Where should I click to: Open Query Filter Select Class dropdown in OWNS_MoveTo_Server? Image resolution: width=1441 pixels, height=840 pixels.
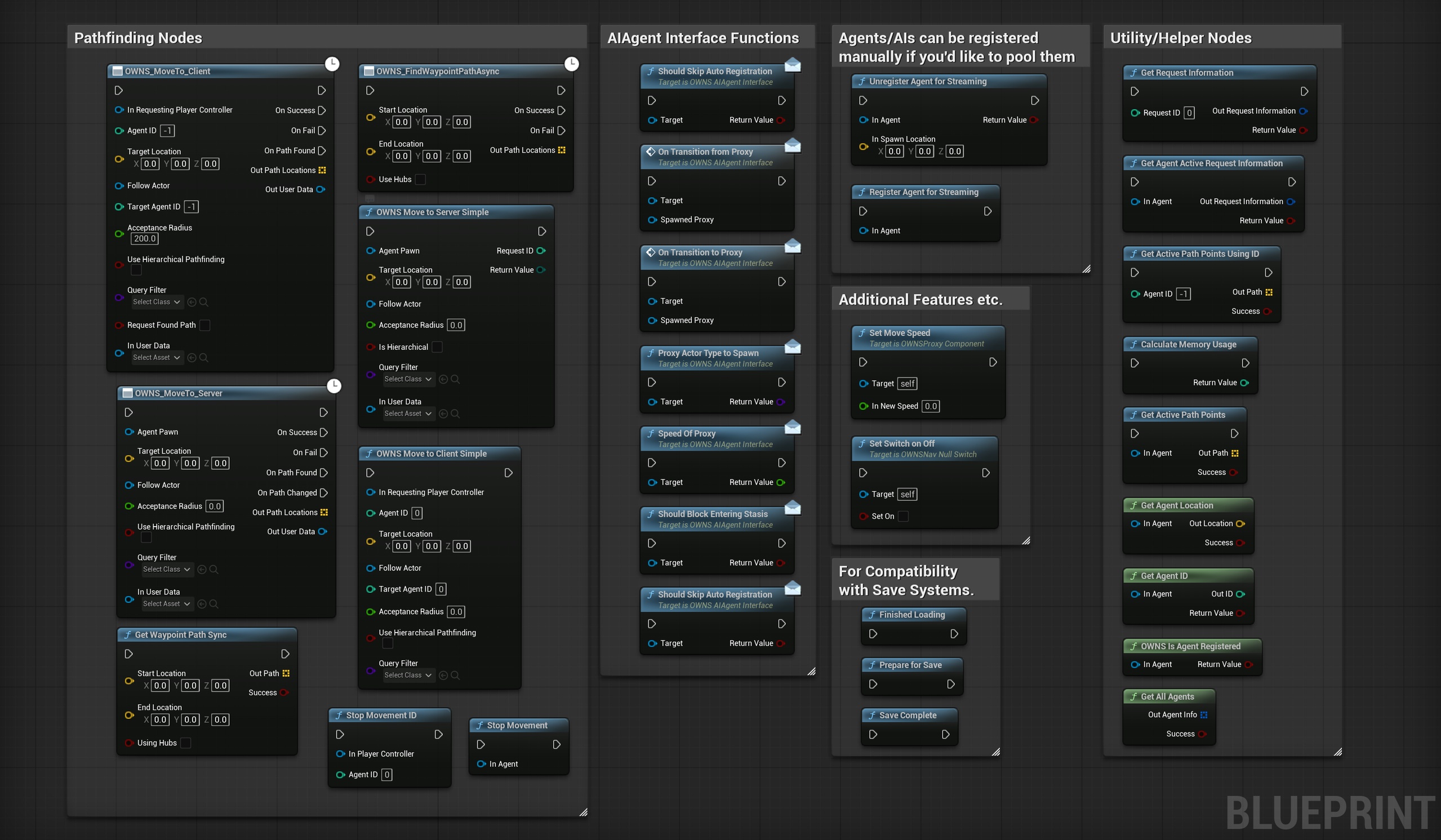[x=167, y=569]
